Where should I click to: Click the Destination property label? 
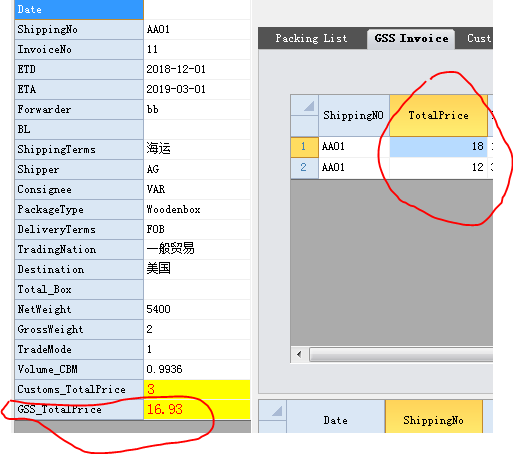tap(79, 269)
